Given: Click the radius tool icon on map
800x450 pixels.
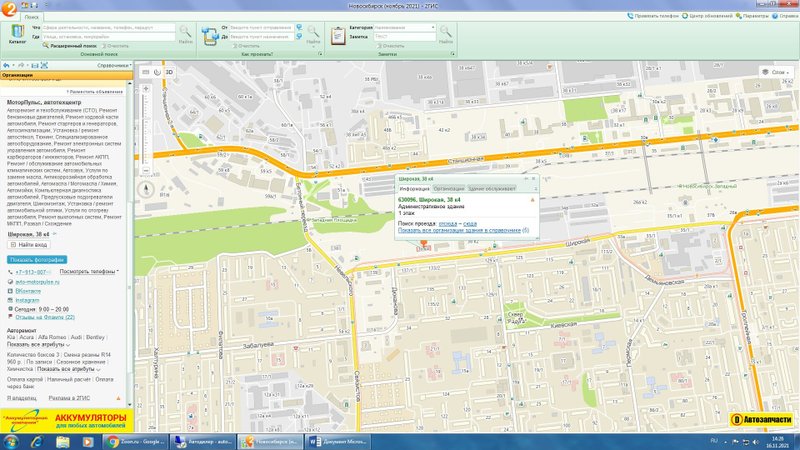Looking at the screenshot, I should coord(157,72).
